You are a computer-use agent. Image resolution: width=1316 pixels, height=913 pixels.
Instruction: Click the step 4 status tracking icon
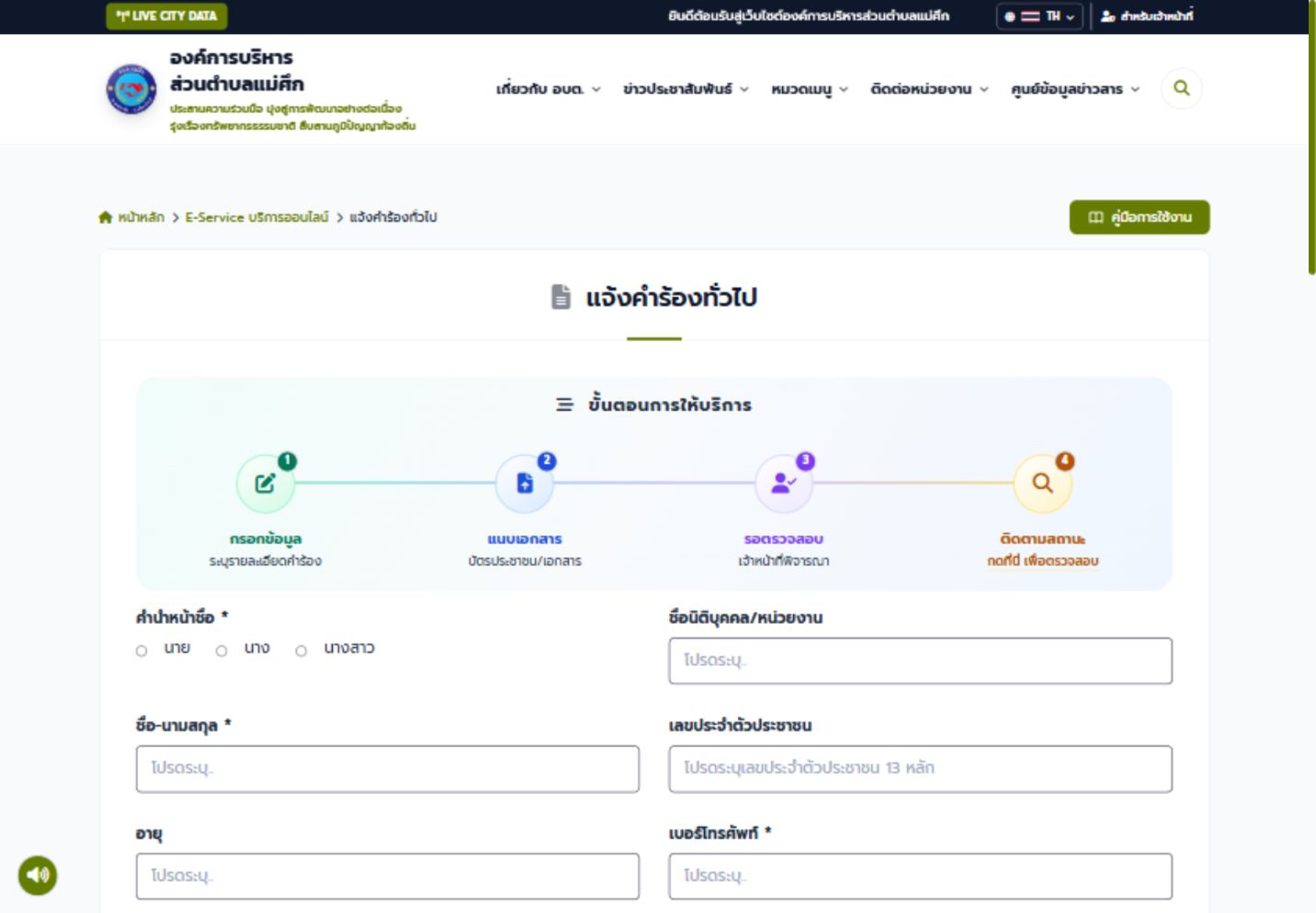click(1042, 483)
